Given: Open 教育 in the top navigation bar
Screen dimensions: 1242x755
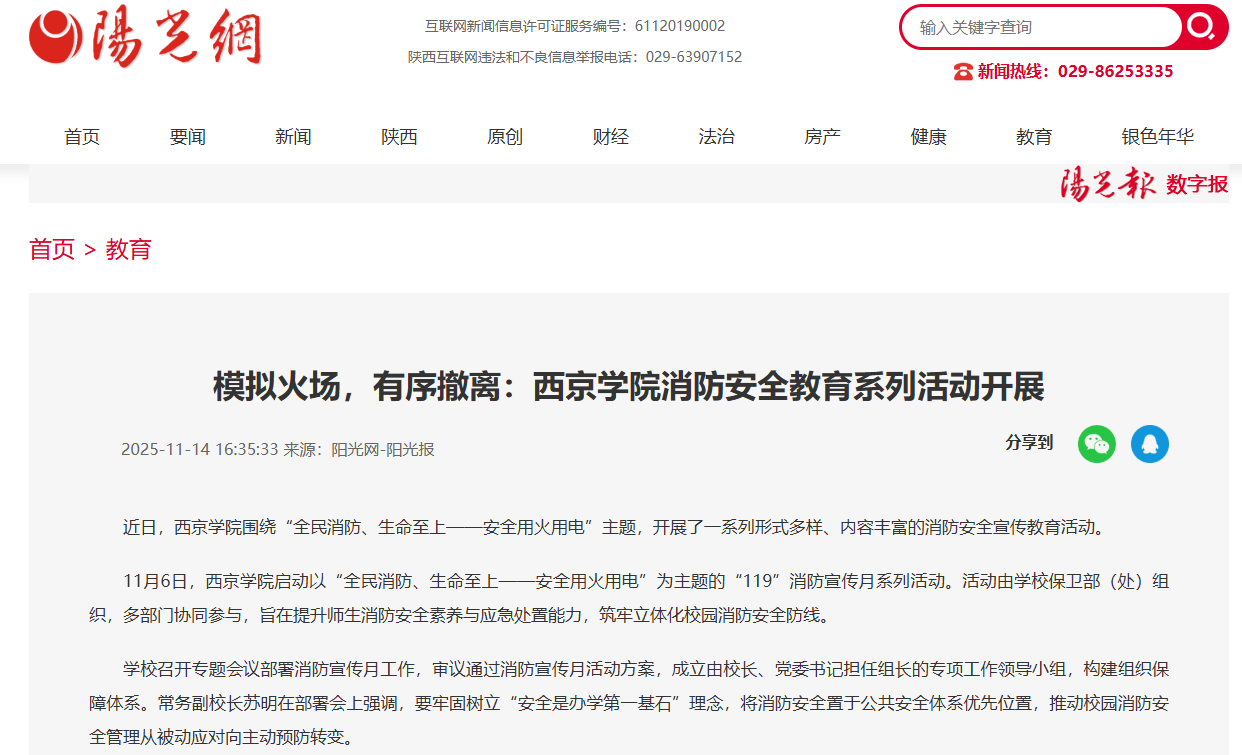Looking at the screenshot, I should [x=1034, y=137].
